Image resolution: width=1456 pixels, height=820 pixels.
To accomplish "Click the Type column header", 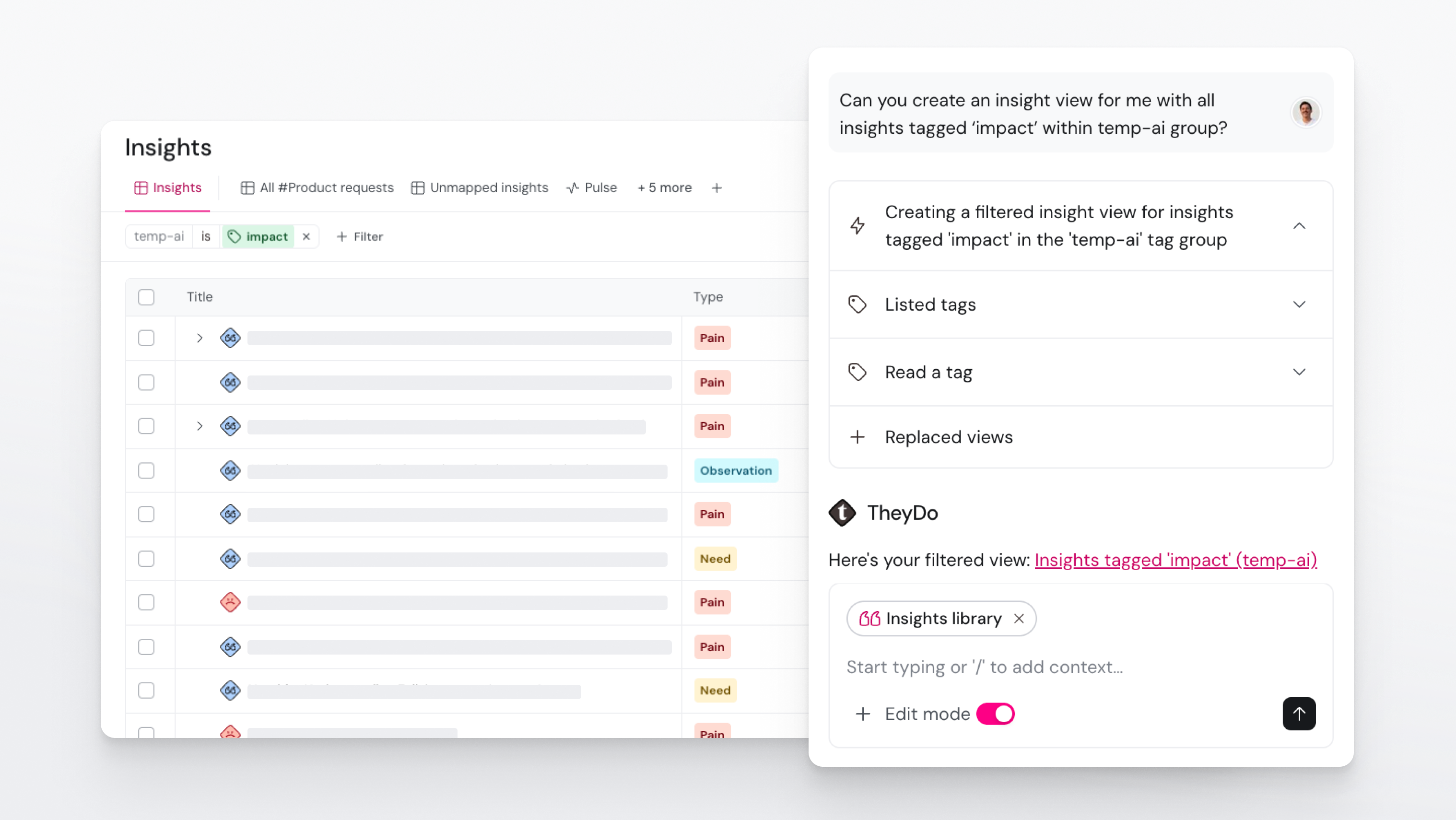I will tap(708, 297).
